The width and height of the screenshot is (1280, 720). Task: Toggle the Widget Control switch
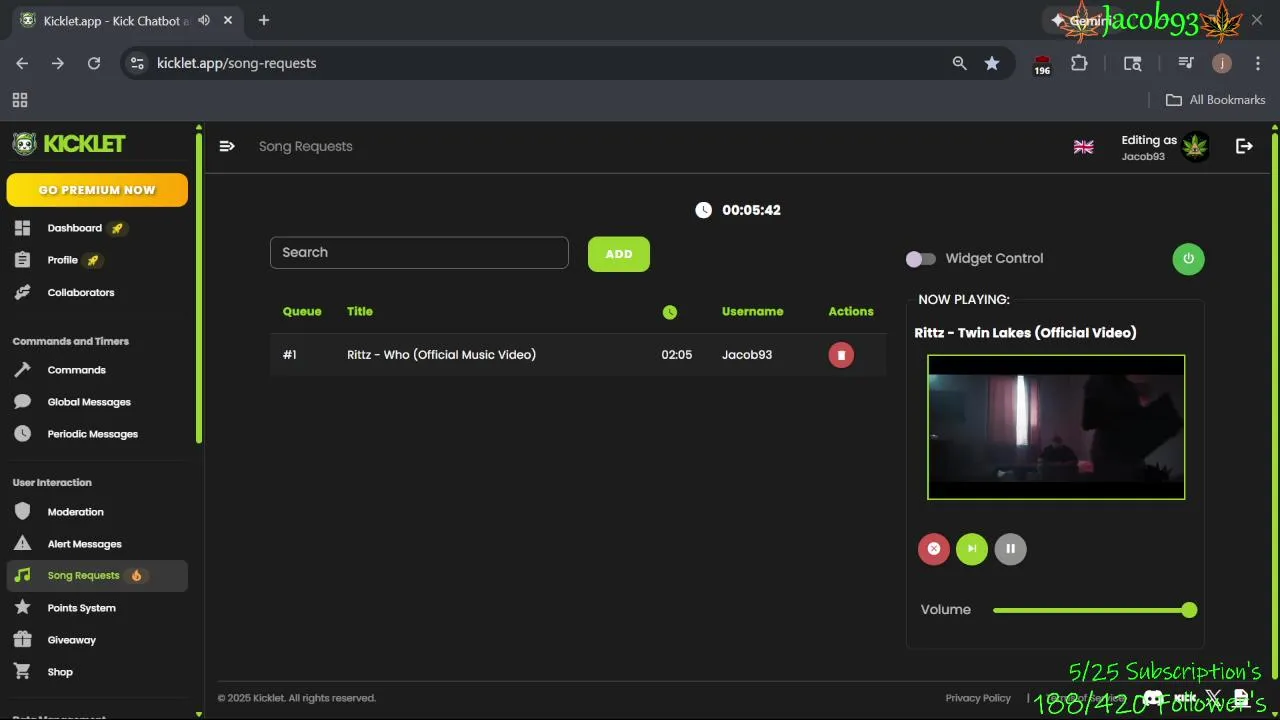coord(920,259)
